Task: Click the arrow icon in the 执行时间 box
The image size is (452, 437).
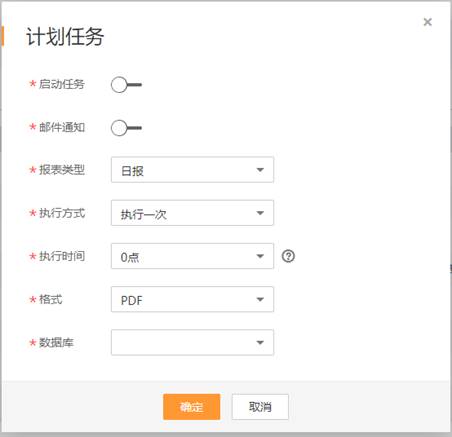Action: 260,256
